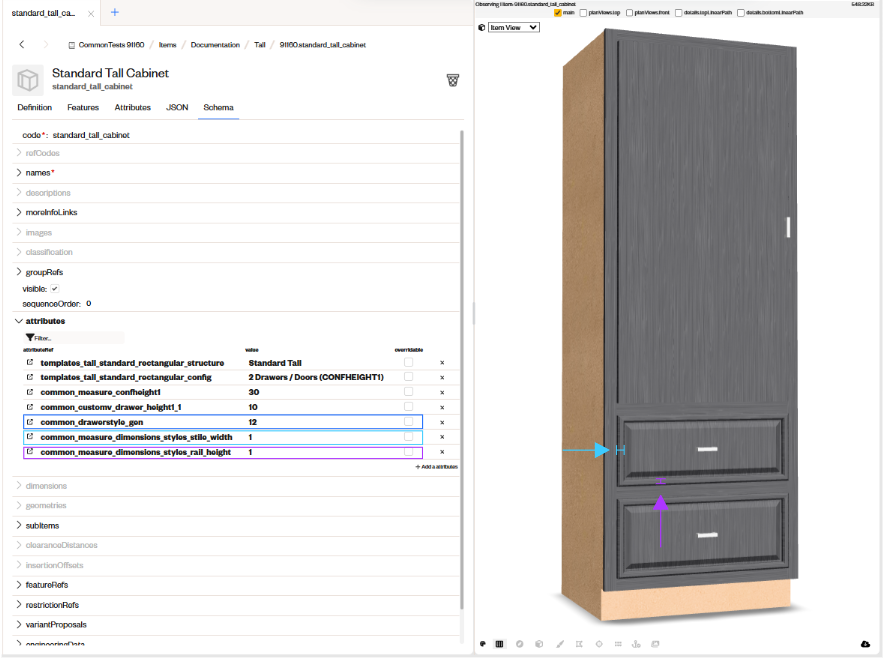The width and height of the screenshot is (885, 659).
Task: Open Tall breadcrumb link
Action: pos(260,45)
